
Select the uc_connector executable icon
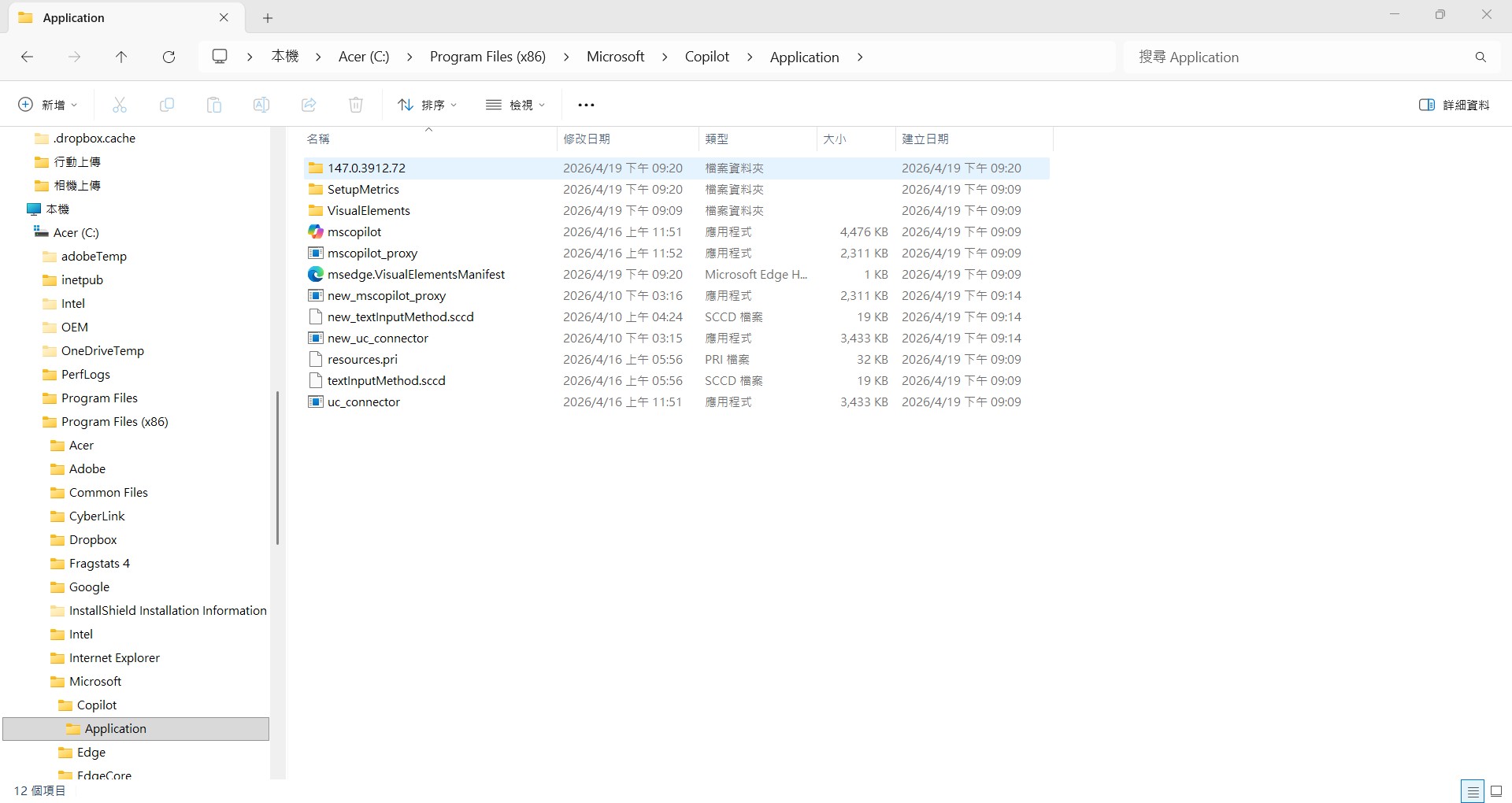tap(316, 401)
